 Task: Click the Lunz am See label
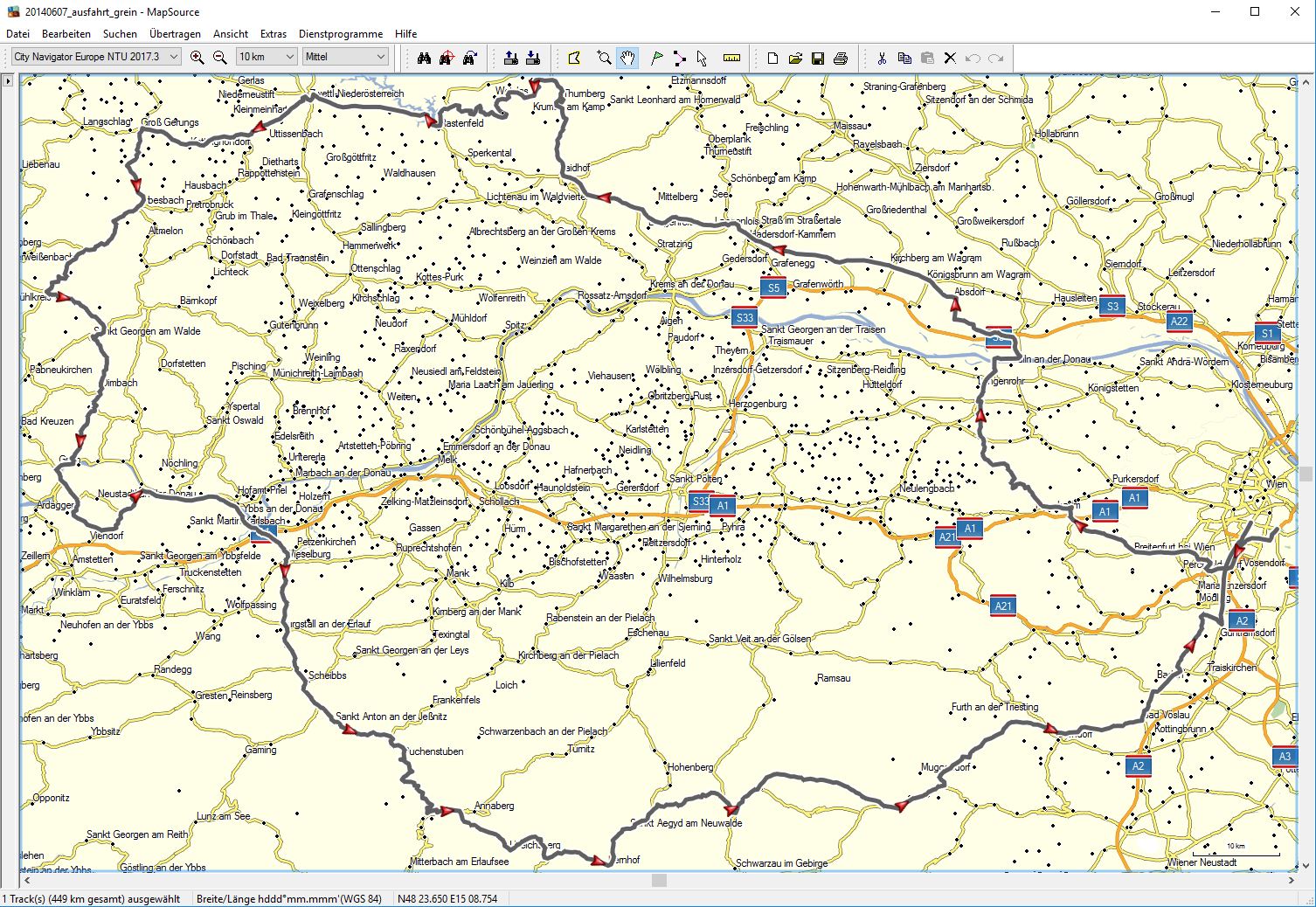[224, 816]
